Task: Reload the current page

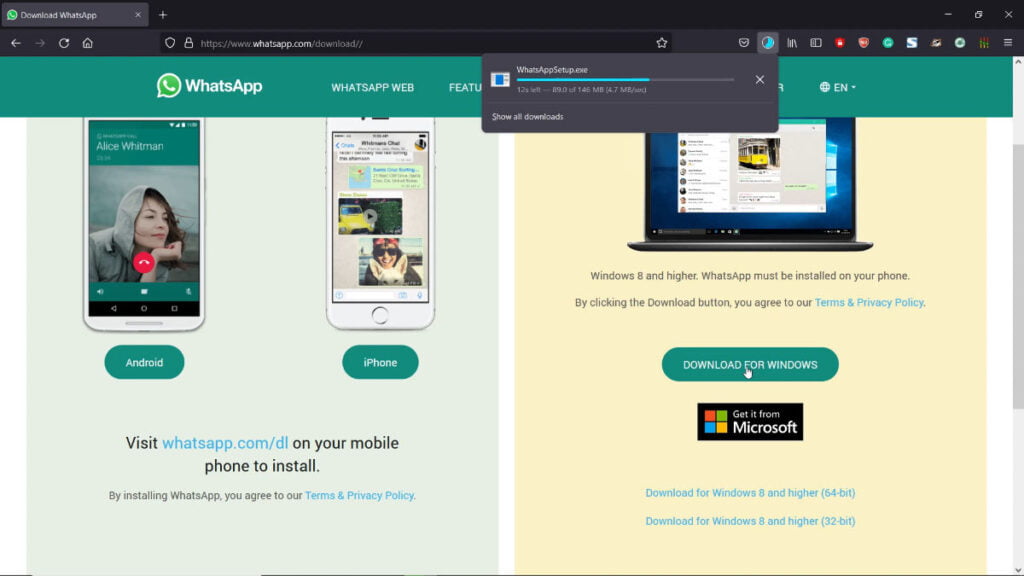Action: (64, 42)
